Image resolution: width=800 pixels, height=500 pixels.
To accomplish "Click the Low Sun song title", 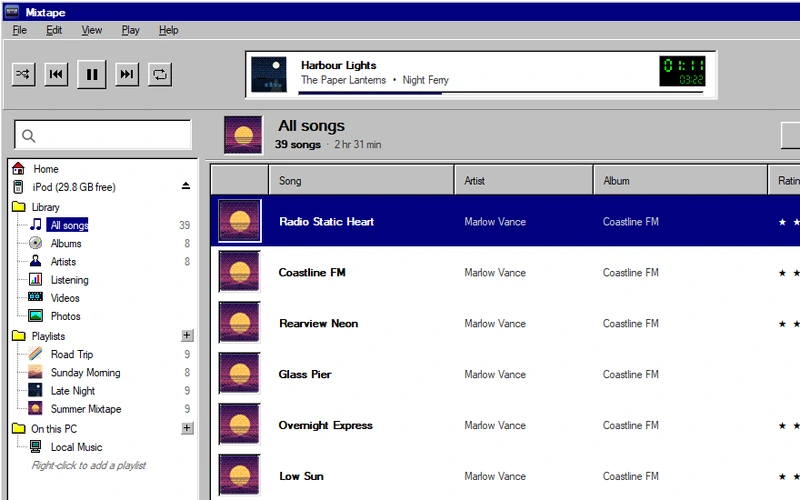I will point(301,477).
